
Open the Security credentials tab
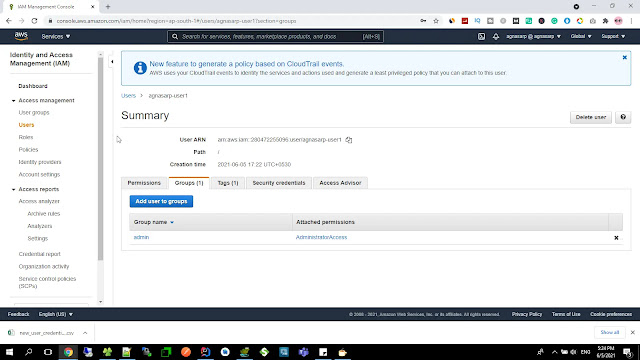(x=279, y=183)
